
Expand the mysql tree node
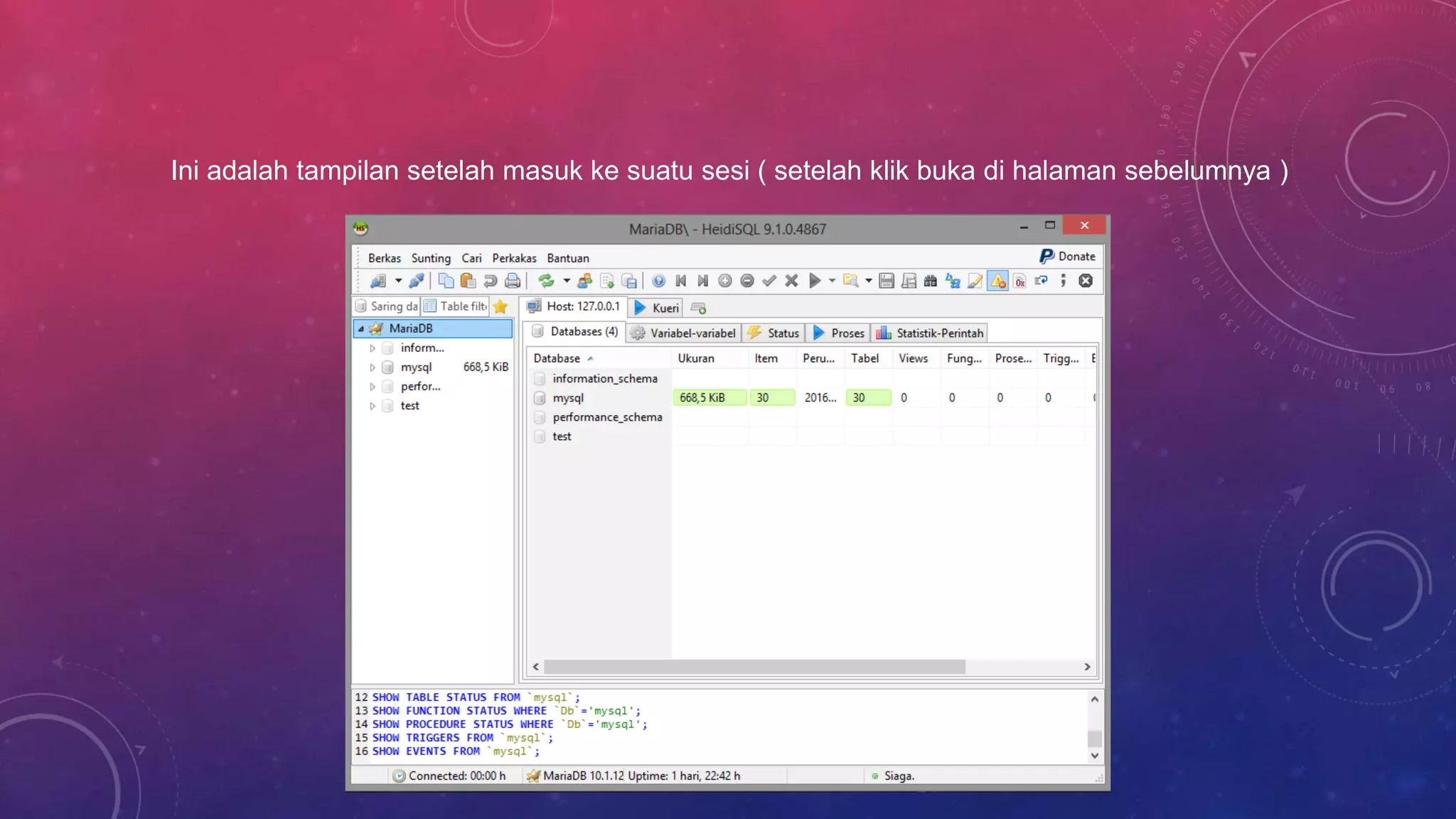click(x=372, y=368)
